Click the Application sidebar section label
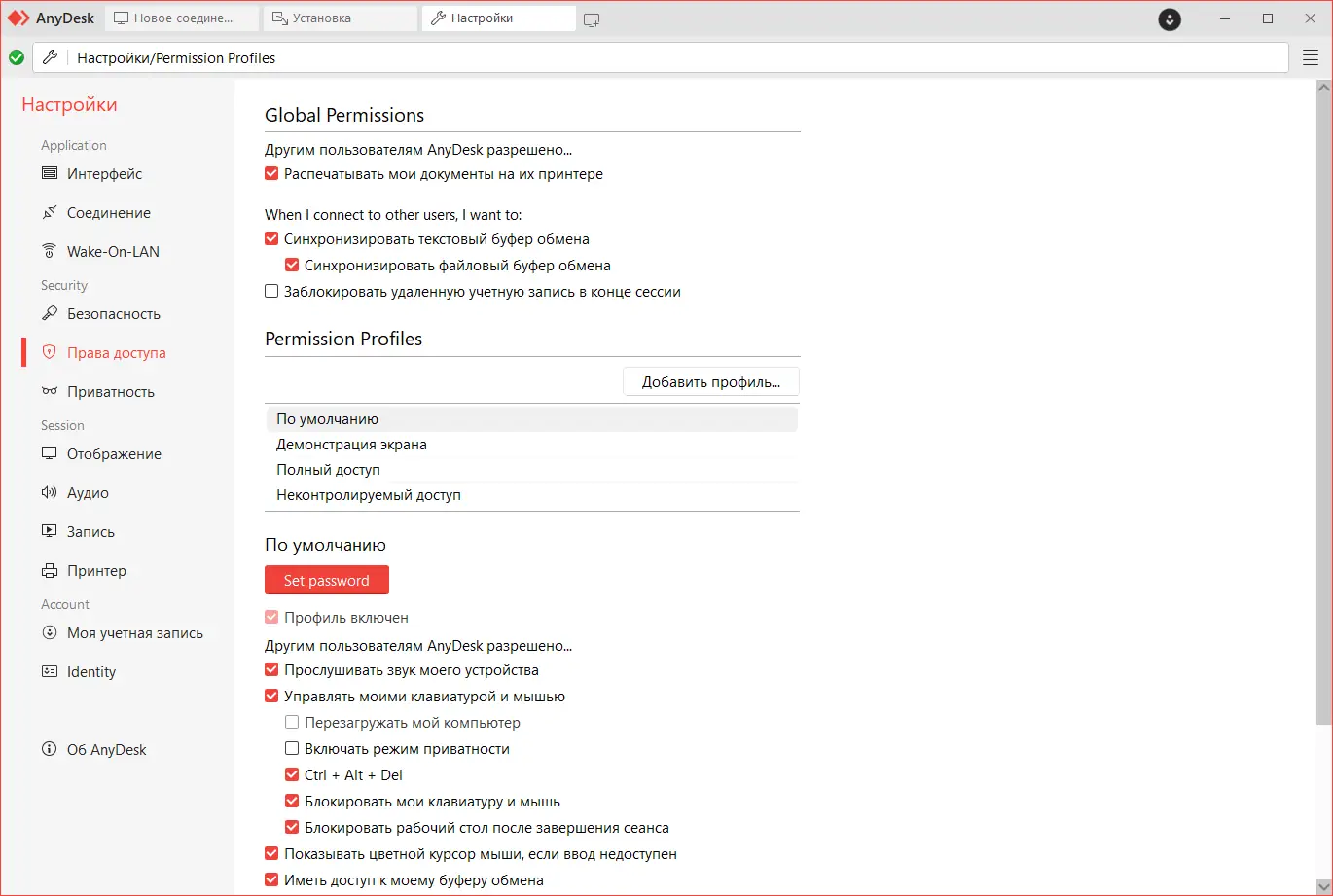The width and height of the screenshot is (1333, 896). tap(74, 145)
